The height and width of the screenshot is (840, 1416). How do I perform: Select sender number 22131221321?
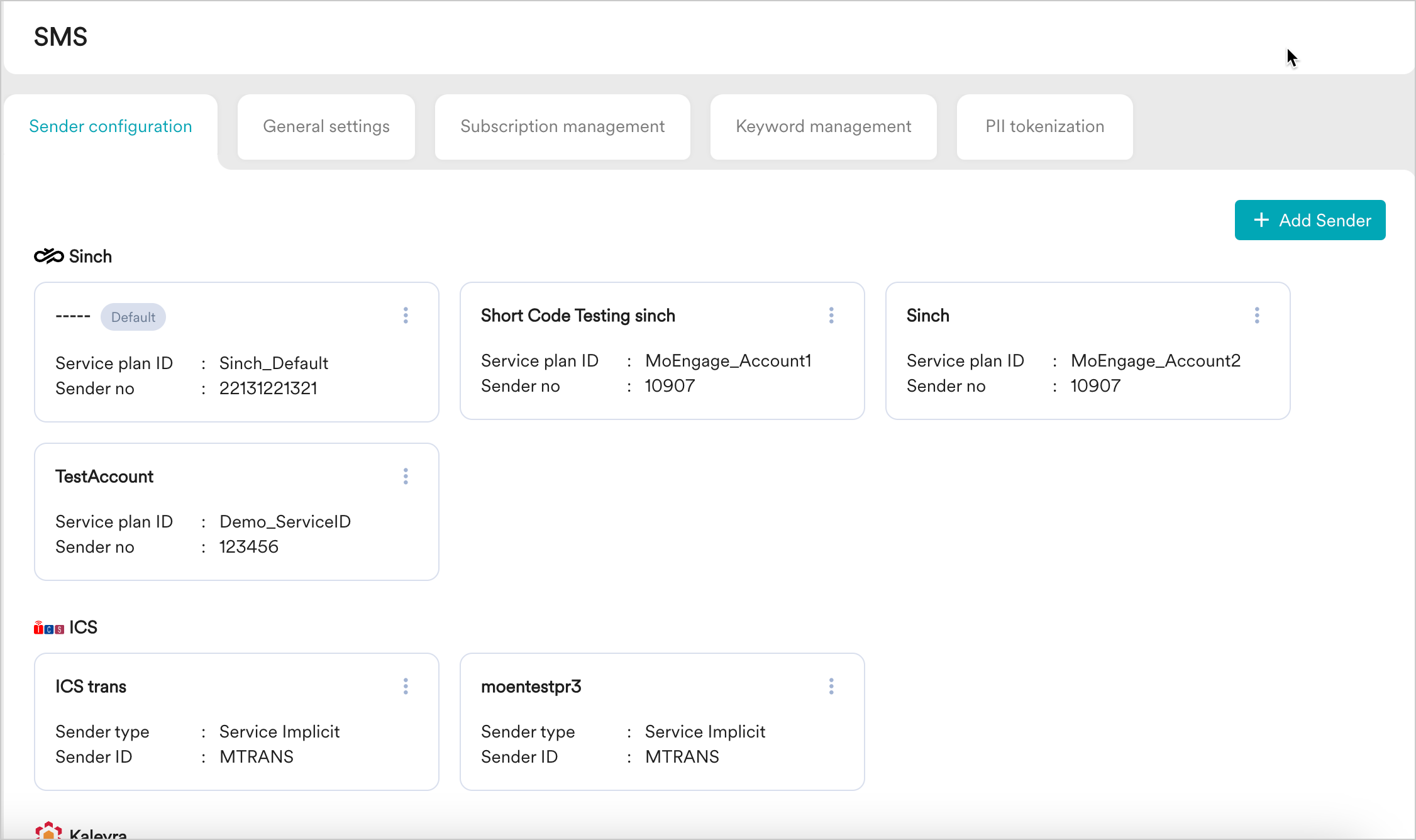coord(268,389)
